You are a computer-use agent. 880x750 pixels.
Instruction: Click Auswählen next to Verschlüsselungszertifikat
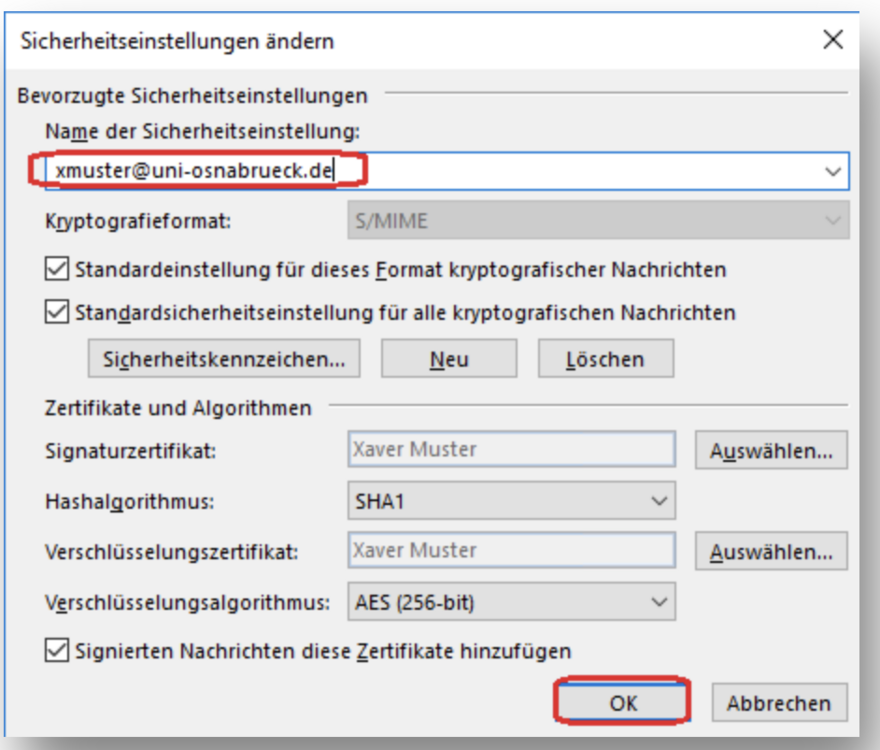click(772, 549)
